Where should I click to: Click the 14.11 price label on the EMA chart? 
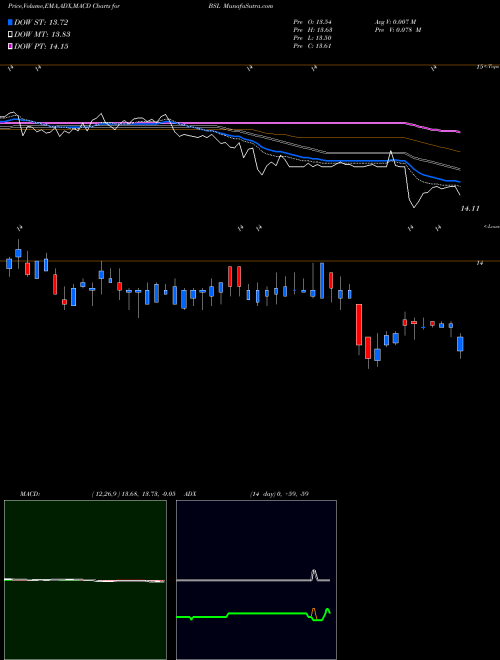[x=470, y=208]
